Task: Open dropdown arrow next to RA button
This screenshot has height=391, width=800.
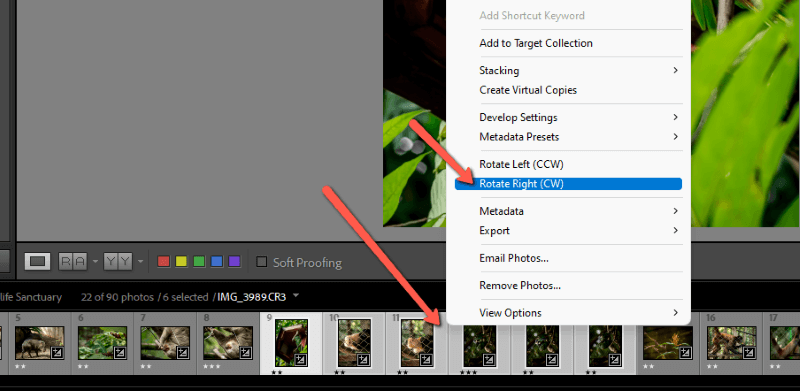Action: tap(95, 262)
